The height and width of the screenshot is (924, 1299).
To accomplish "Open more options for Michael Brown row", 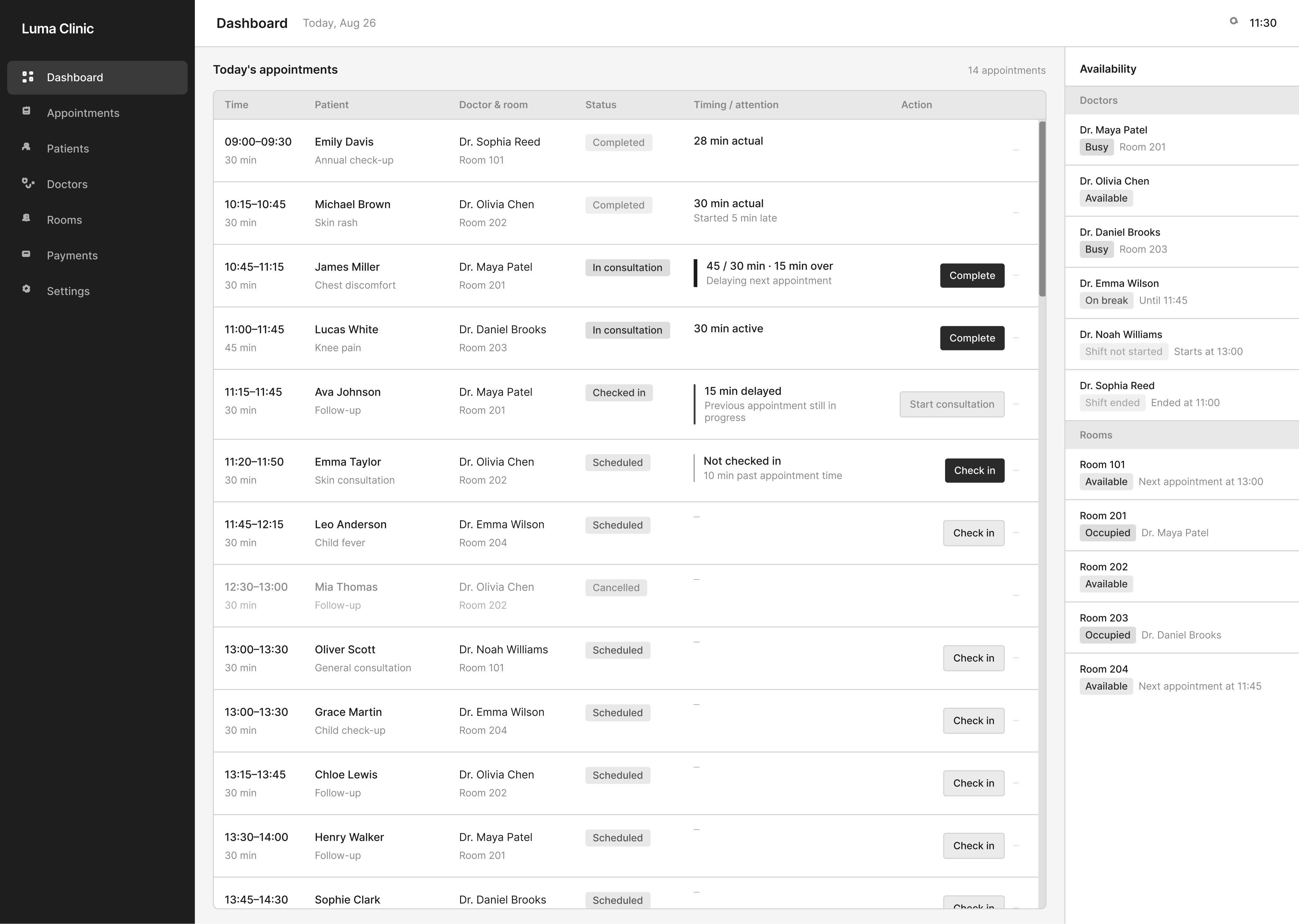I will 1016,213.
